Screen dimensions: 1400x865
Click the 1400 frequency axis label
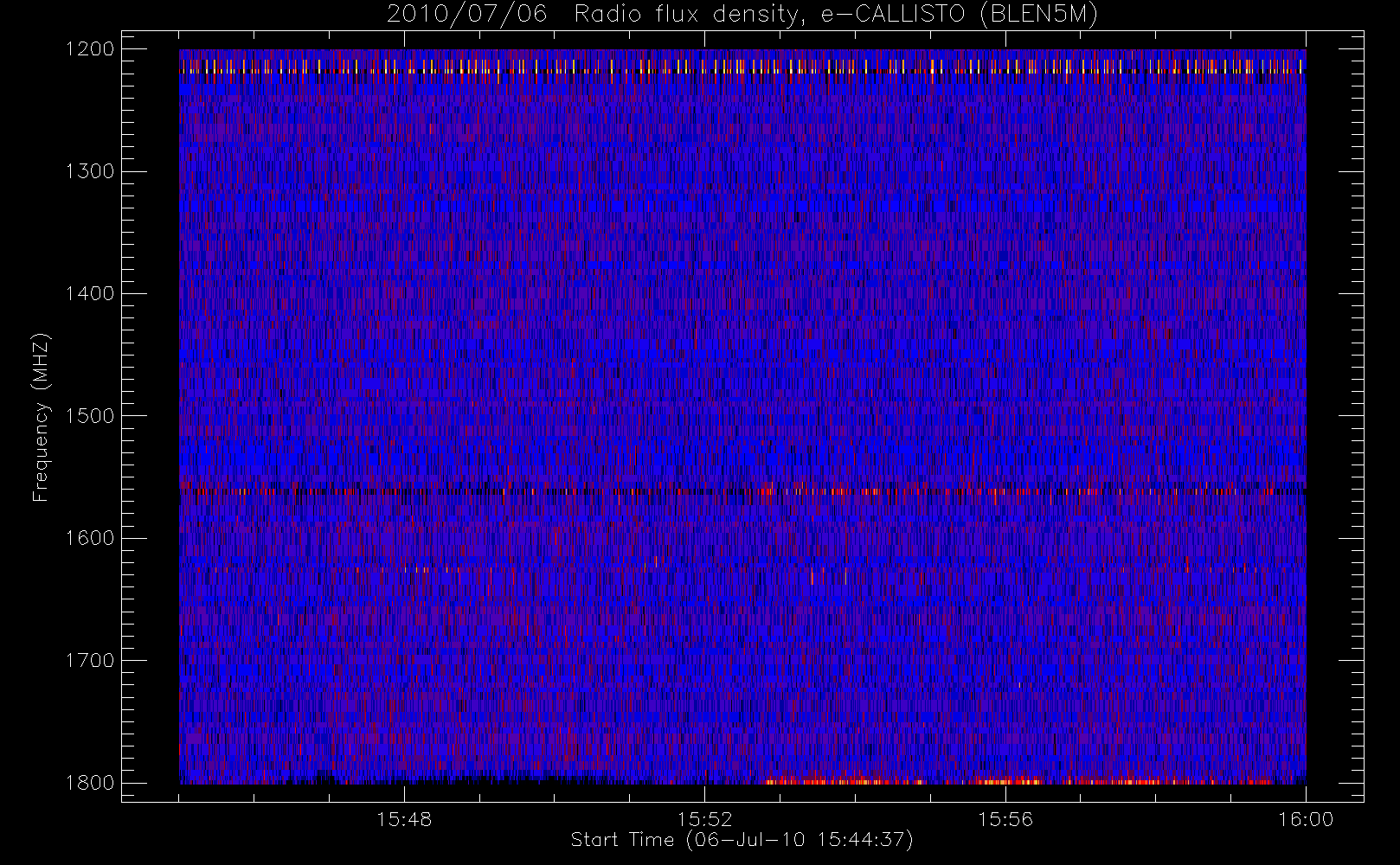pos(90,293)
